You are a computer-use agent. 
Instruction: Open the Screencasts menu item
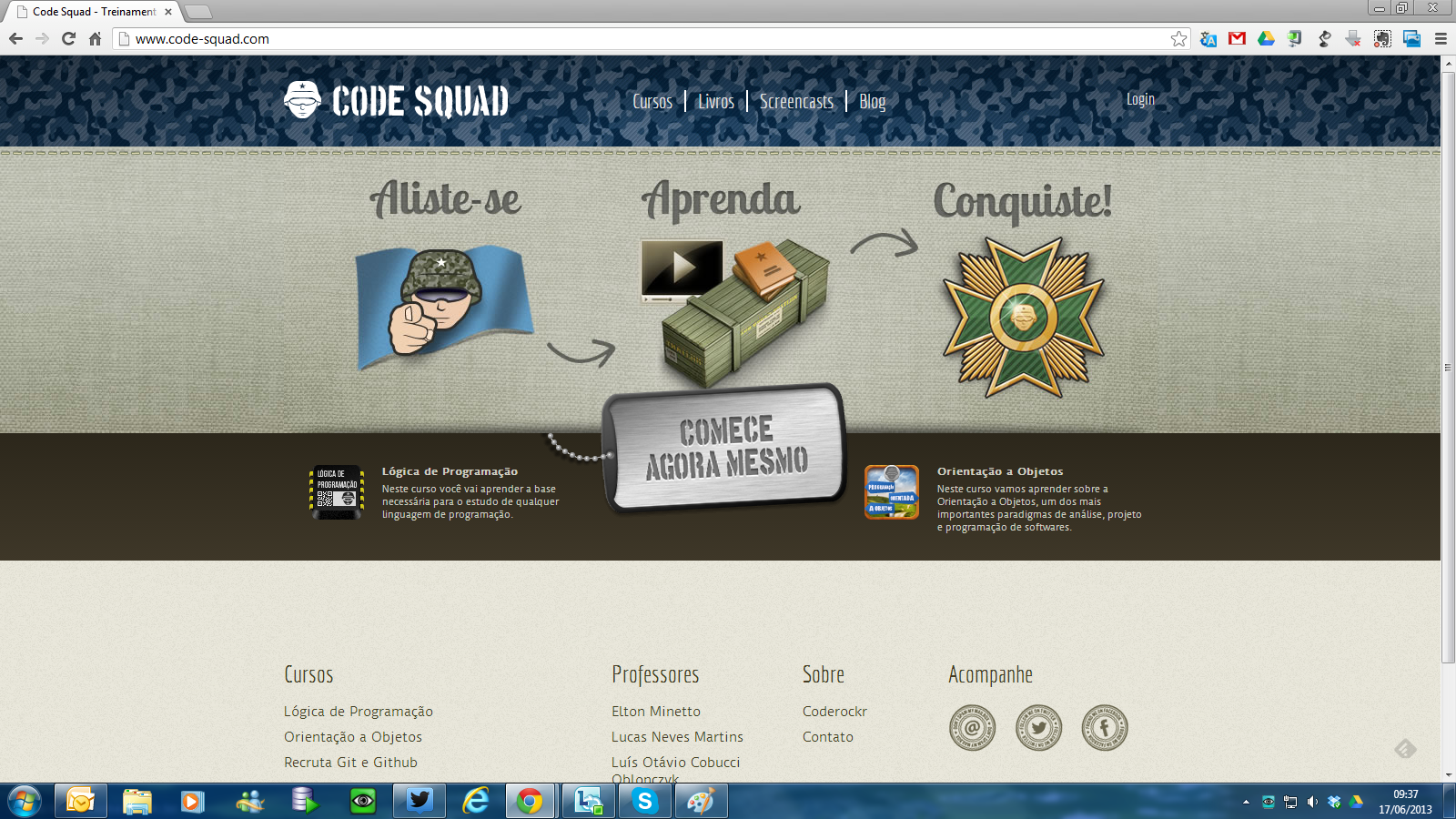point(796,101)
